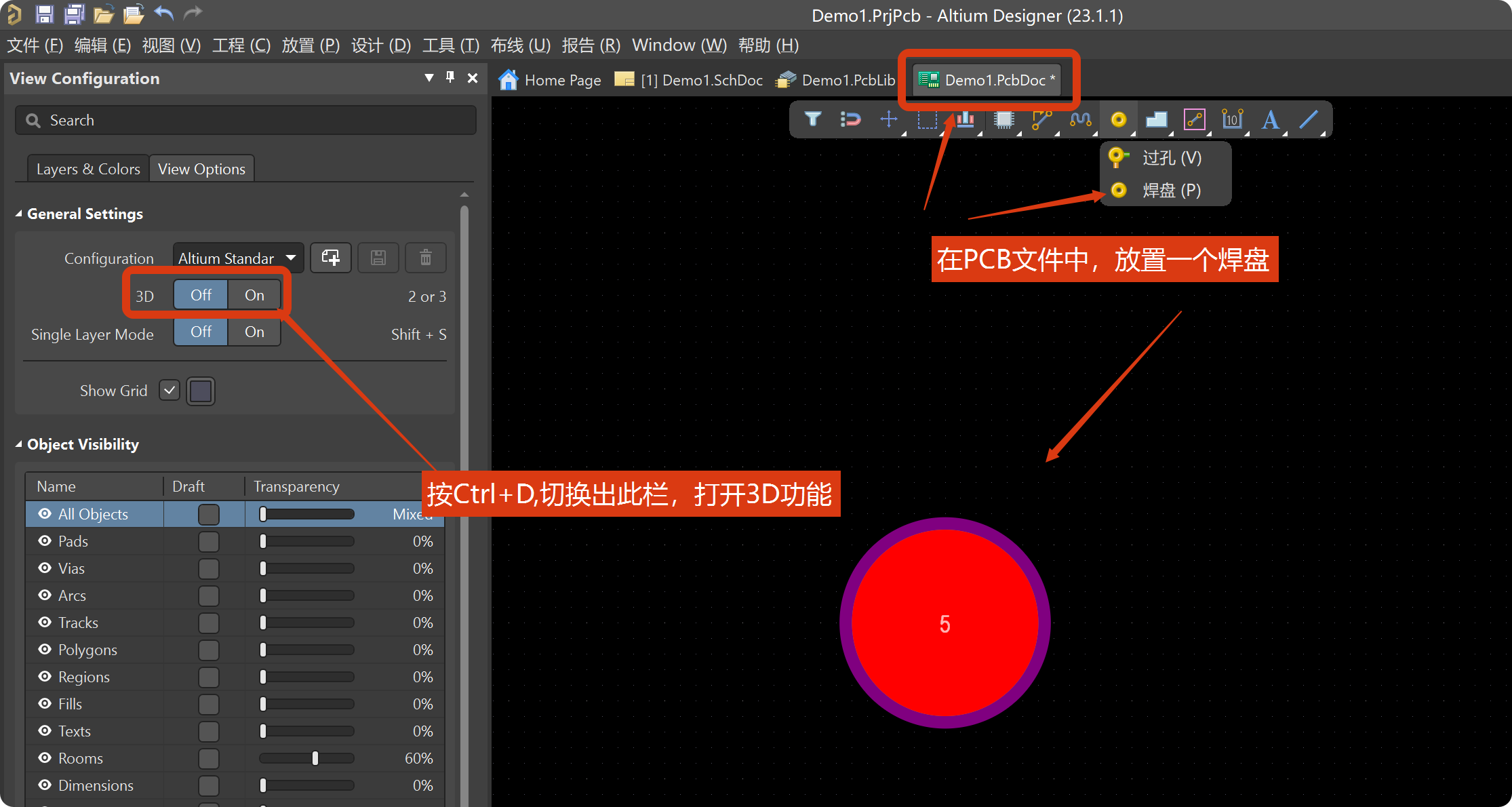Choose 焊盘 (P) from the dropdown menu
This screenshot has height=807, width=1512.
point(1170,191)
